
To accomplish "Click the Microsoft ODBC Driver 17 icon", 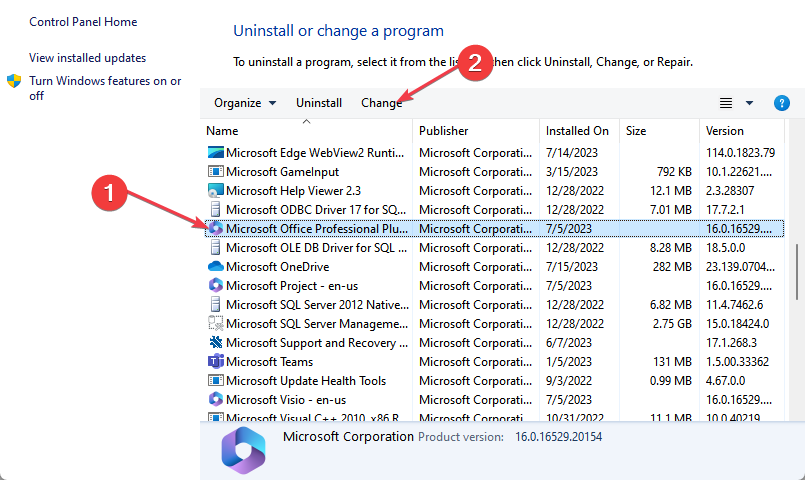I will (x=216, y=209).
